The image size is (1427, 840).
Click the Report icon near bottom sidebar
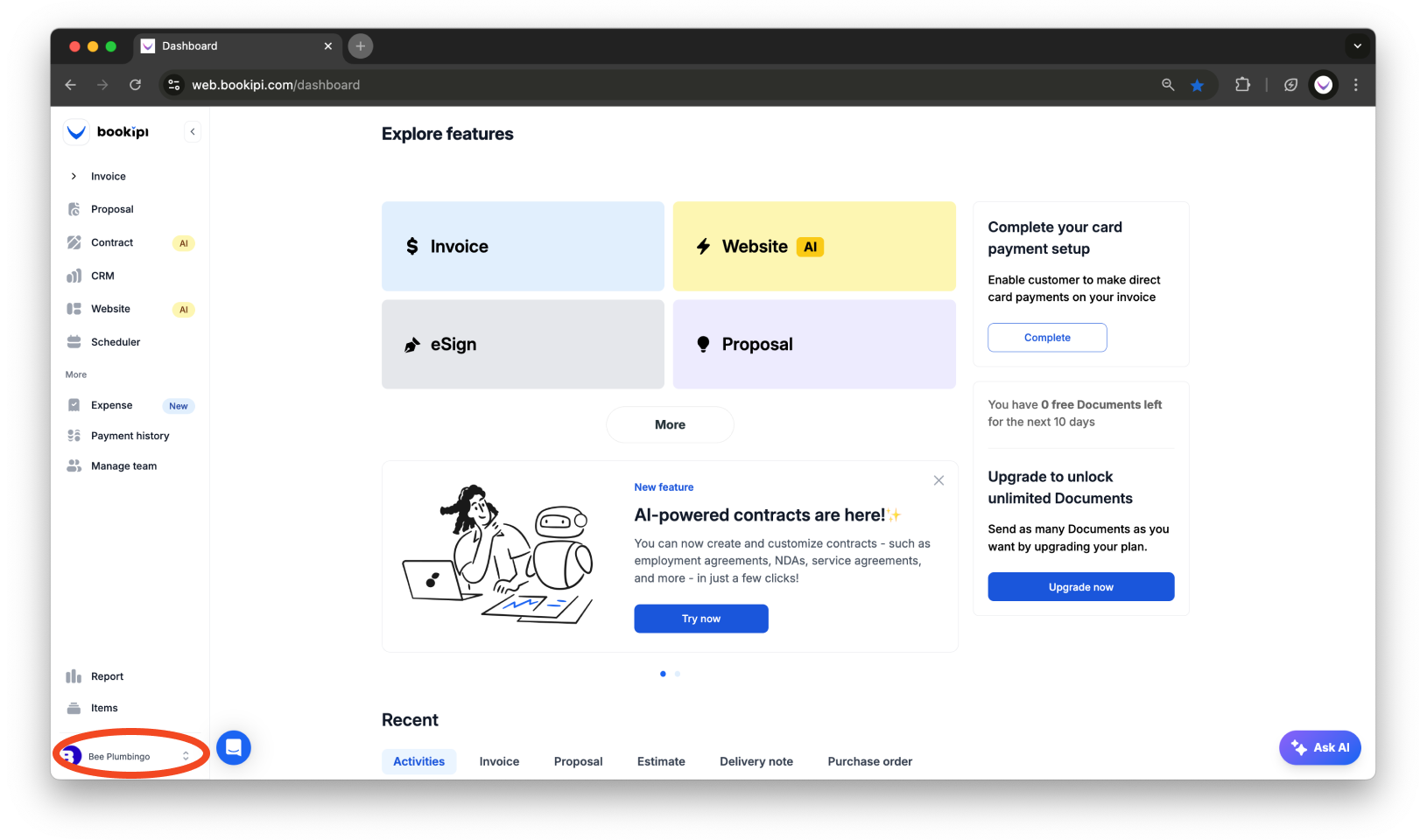(74, 675)
